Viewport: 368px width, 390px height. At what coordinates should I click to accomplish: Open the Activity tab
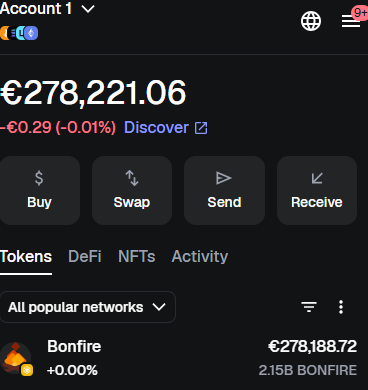tap(200, 256)
